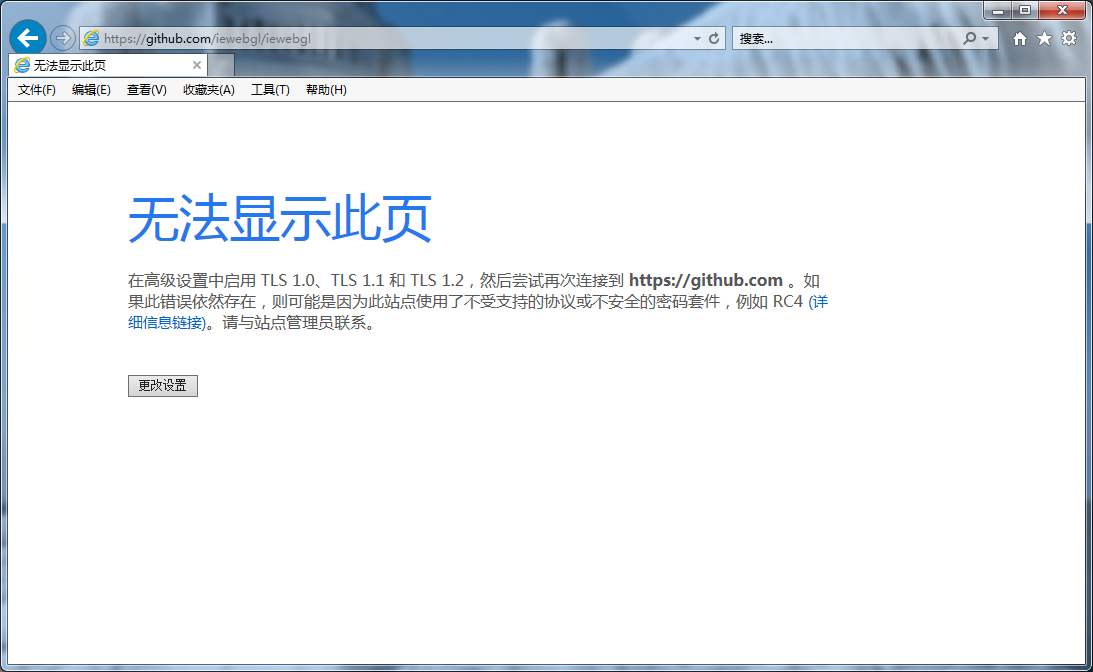Select the 无法显示此页 tab
Viewport: 1093px width, 672px height.
[x=100, y=65]
